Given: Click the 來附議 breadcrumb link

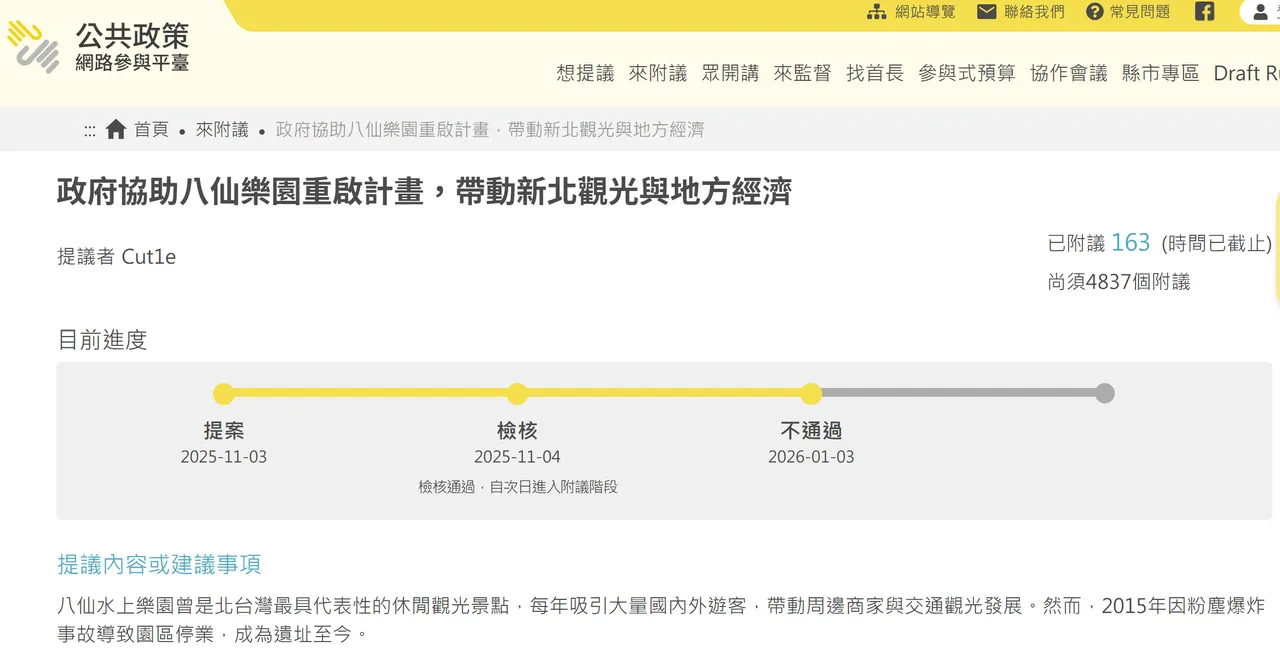Looking at the screenshot, I should click(x=222, y=130).
